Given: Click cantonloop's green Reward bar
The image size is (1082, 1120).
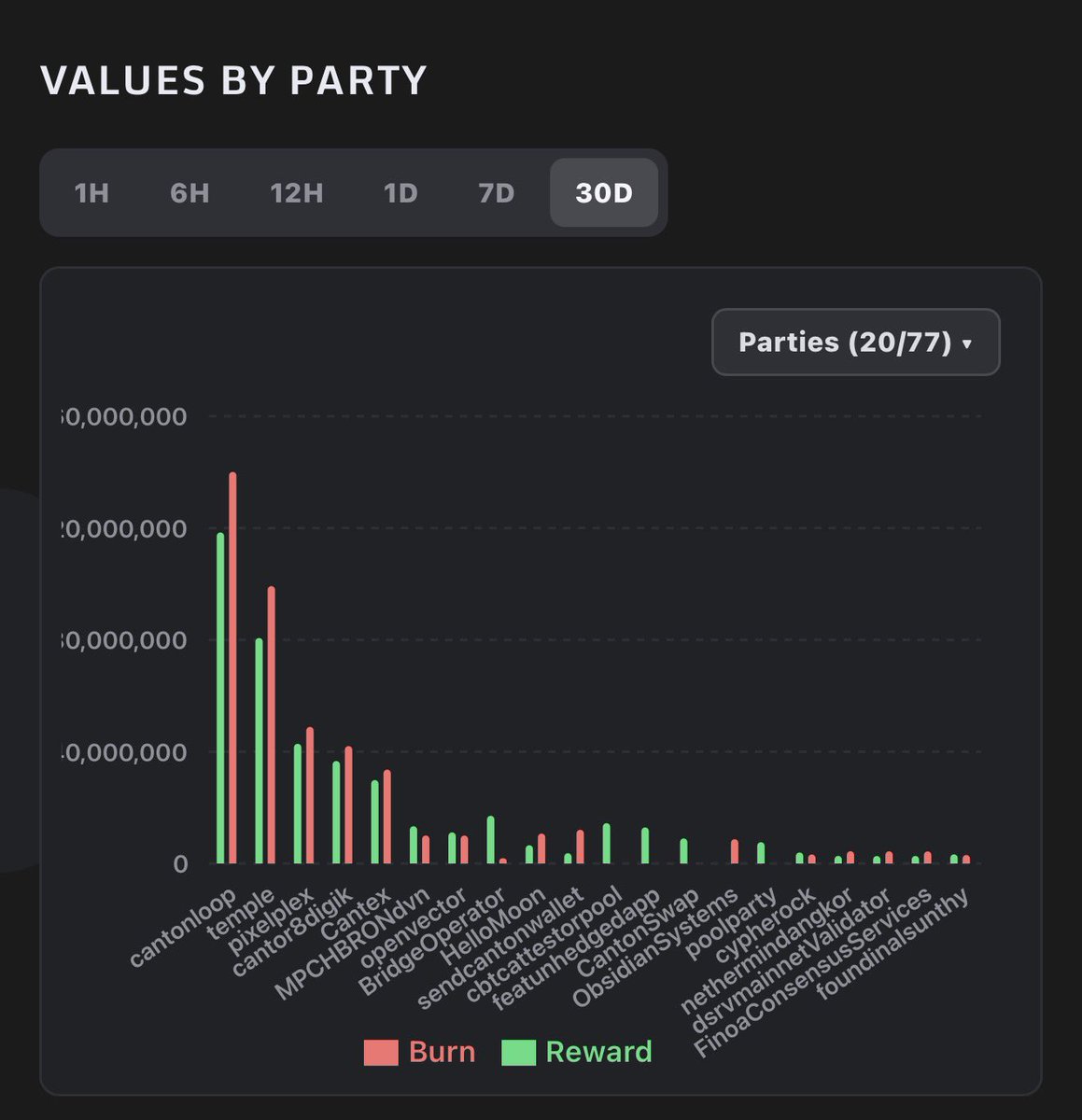Looking at the screenshot, I should pyautogui.click(x=220, y=698).
